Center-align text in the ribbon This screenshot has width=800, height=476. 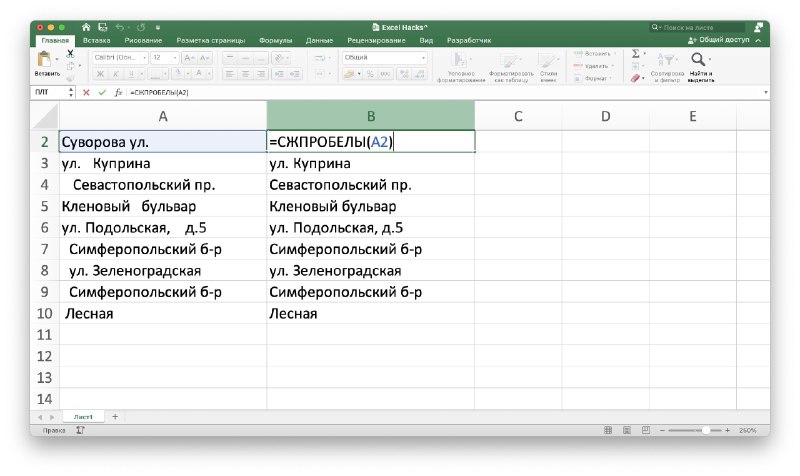(245, 74)
